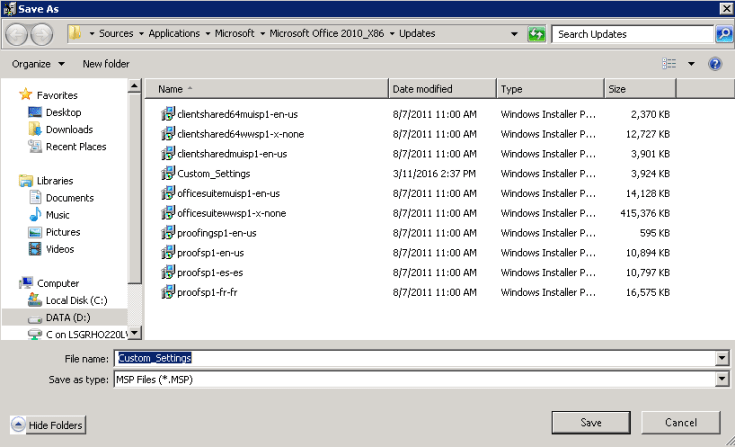Image resolution: width=735 pixels, height=447 pixels.
Task: Open the Help question mark icon
Action: (x=715, y=64)
